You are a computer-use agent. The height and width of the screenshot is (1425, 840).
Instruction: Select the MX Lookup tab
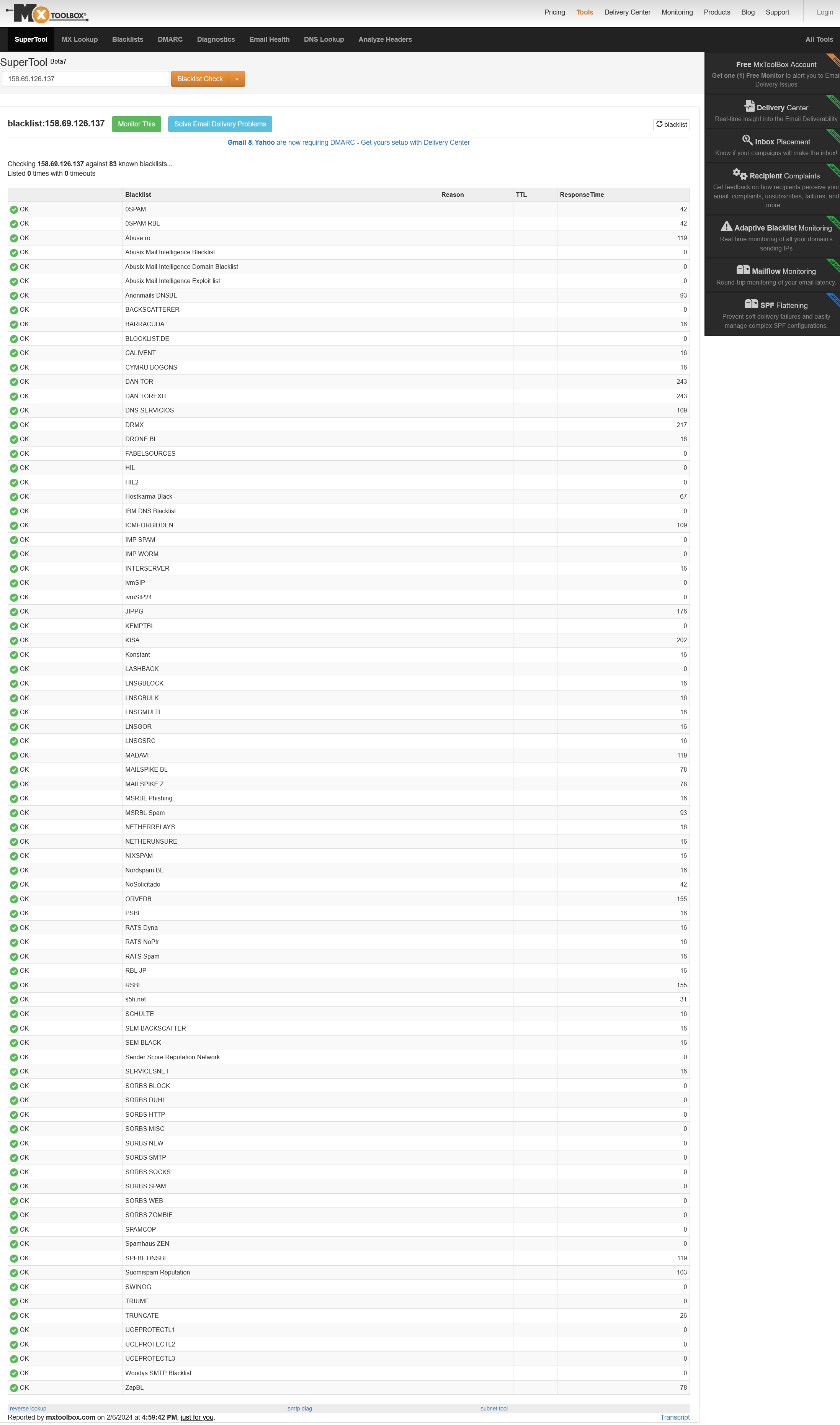tap(78, 39)
